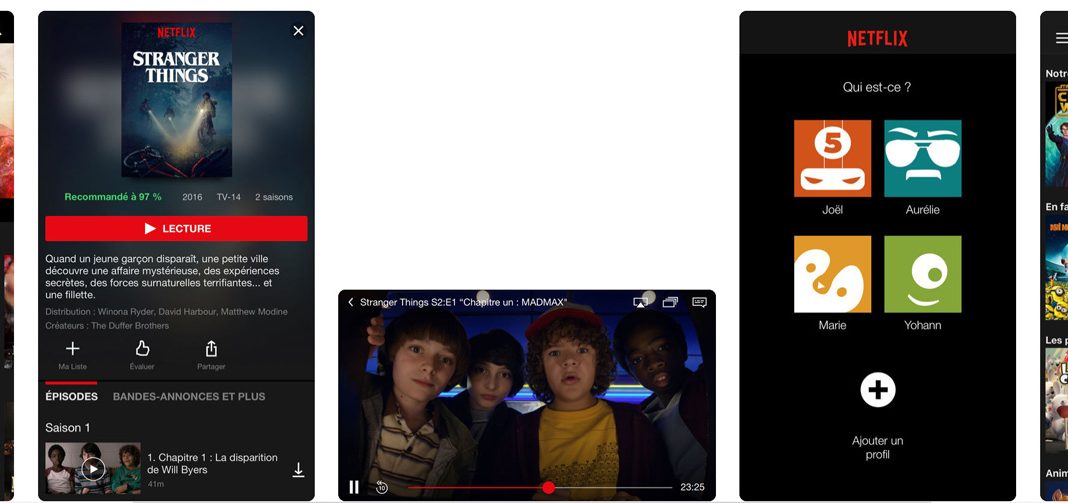1068x503 pixels.
Task: Click the 2016 release year
Action: (x=192, y=197)
